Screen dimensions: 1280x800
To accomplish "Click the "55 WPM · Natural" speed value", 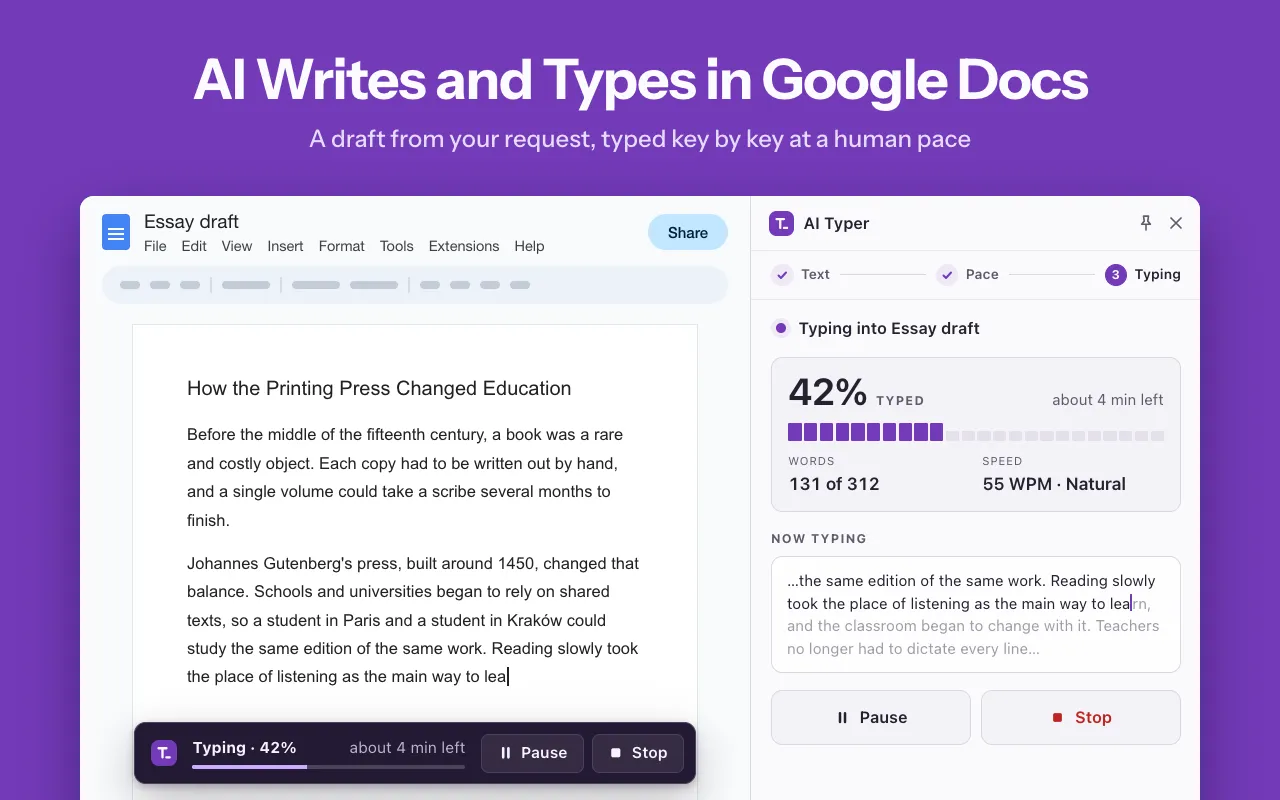I will coord(1054,484).
